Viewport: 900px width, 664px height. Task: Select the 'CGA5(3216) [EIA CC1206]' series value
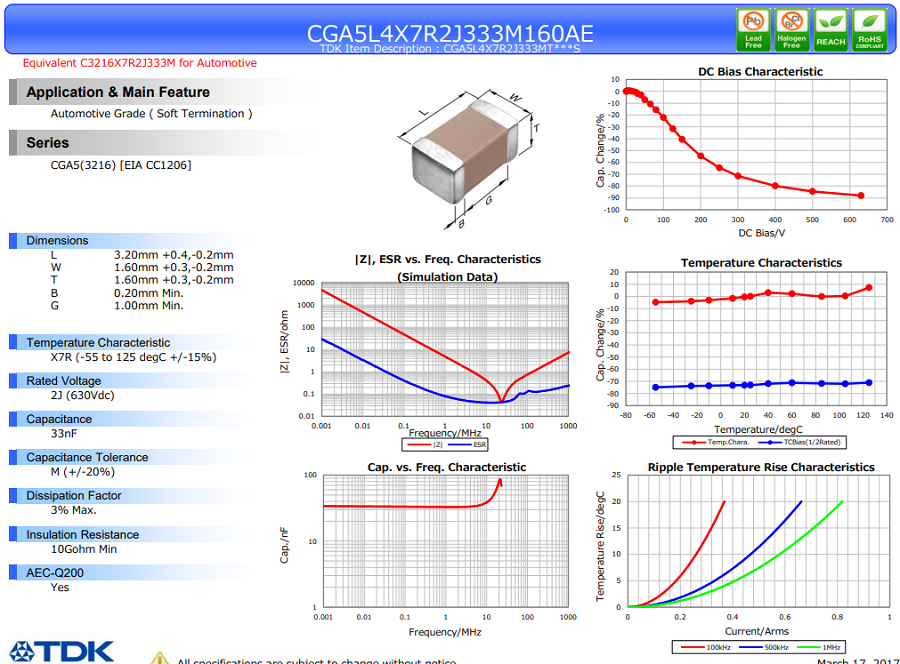pos(121,165)
